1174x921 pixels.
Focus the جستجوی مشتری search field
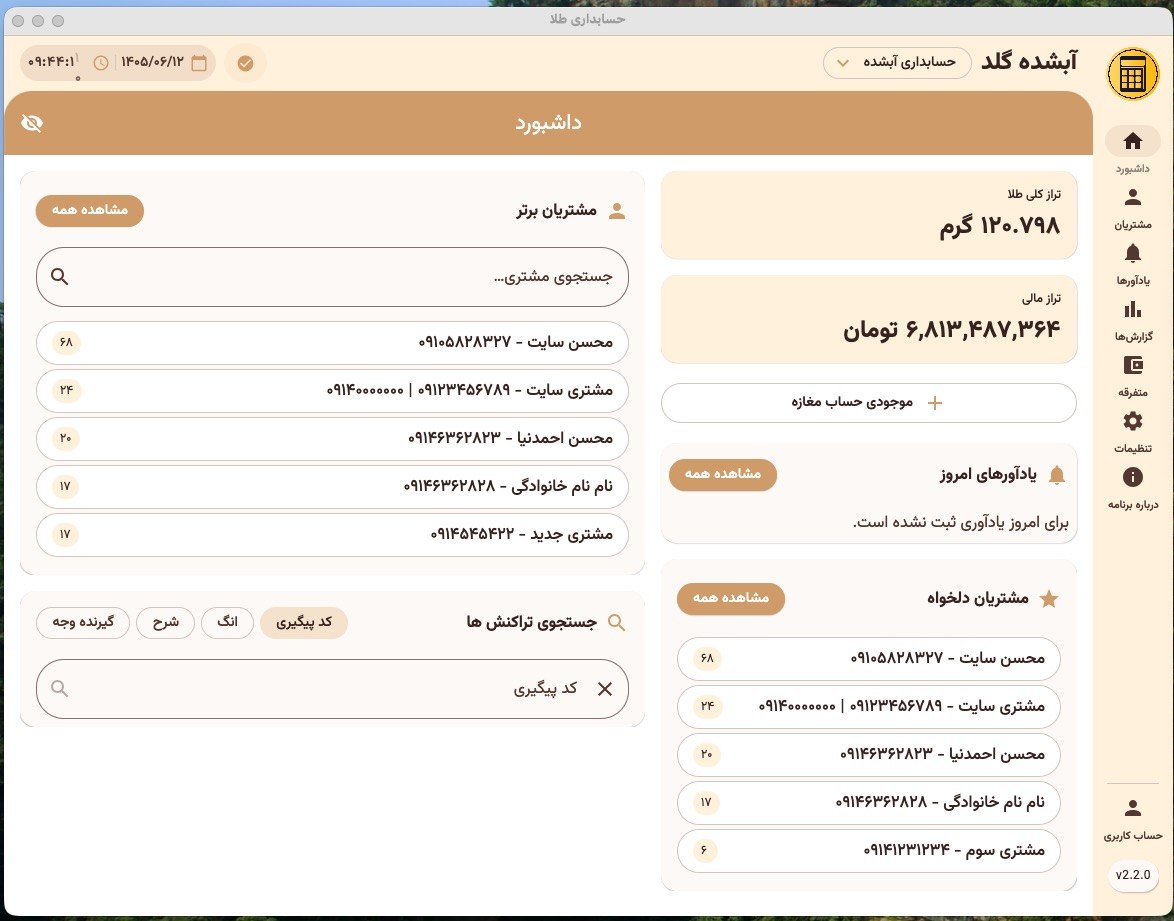click(x=332, y=277)
